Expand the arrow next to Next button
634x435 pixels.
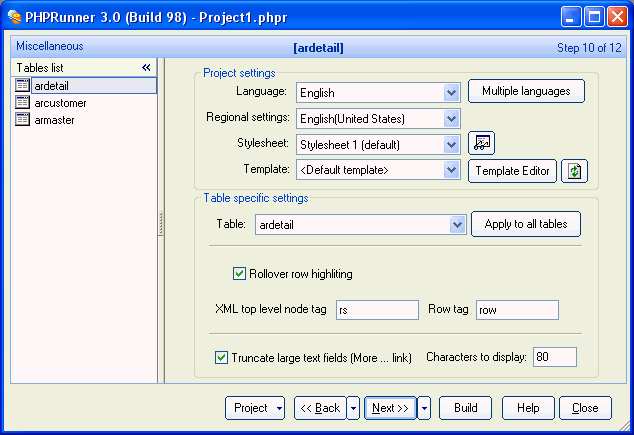tap(424, 408)
